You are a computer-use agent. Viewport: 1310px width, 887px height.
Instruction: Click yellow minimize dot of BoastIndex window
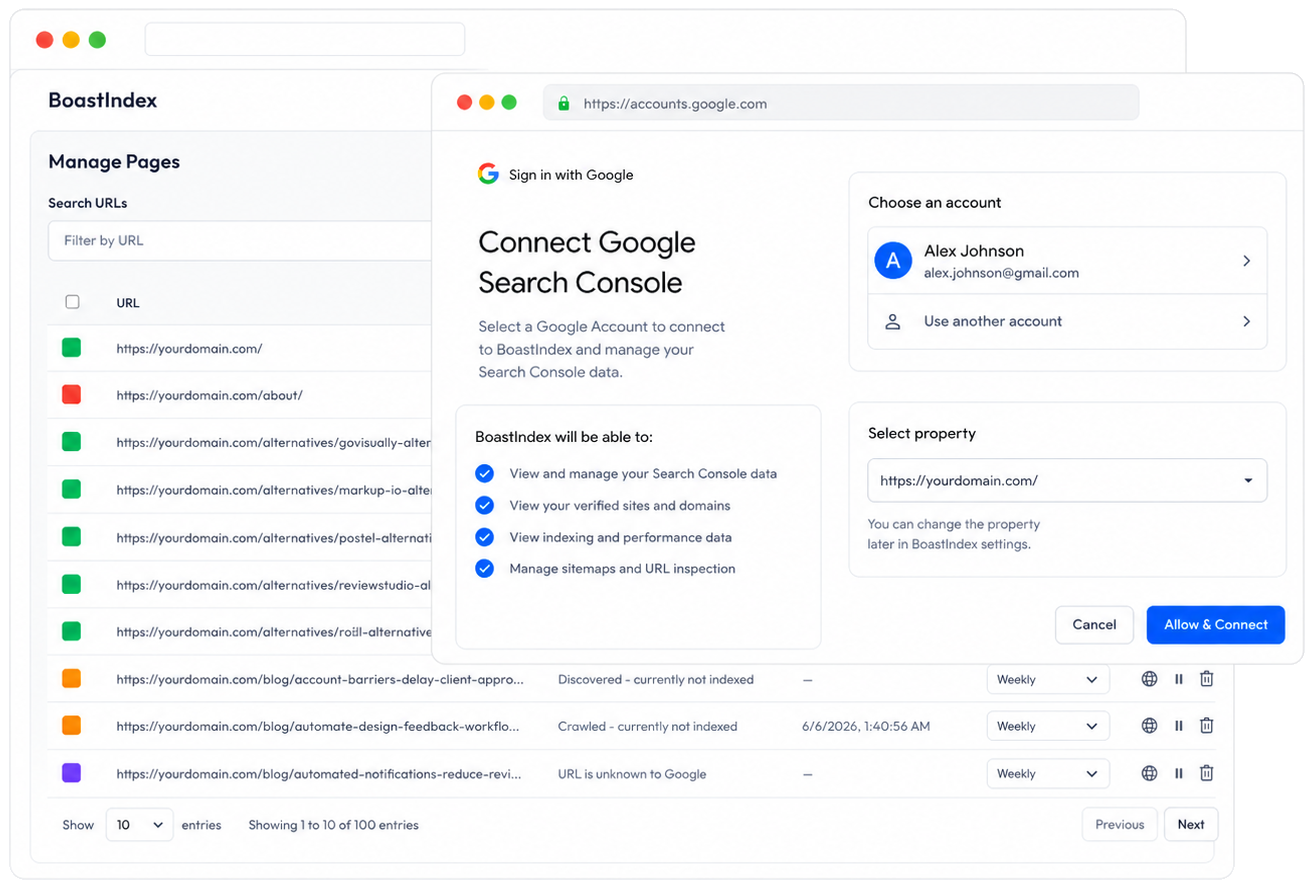(x=71, y=40)
